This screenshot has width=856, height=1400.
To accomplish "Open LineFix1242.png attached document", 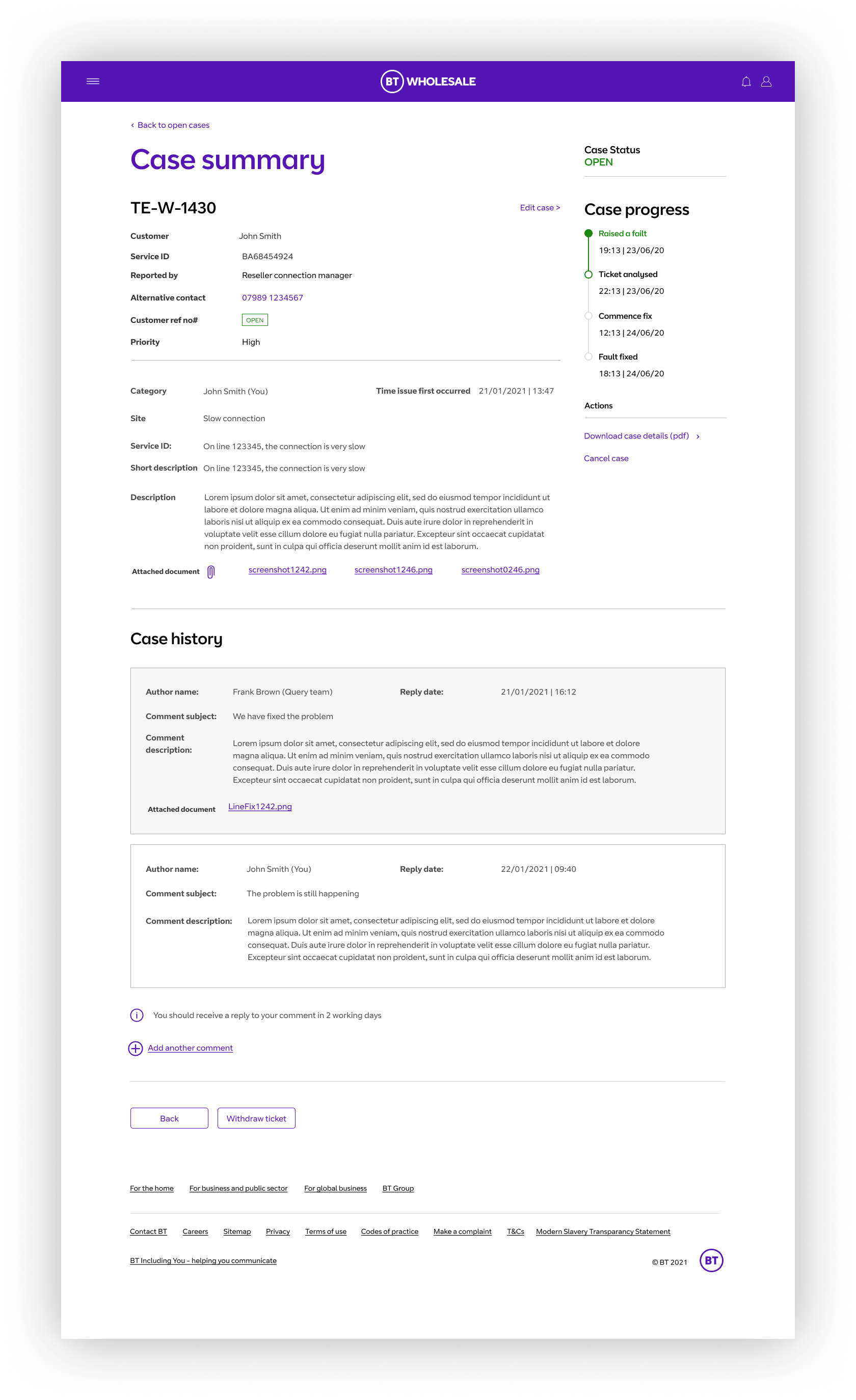I will point(260,807).
